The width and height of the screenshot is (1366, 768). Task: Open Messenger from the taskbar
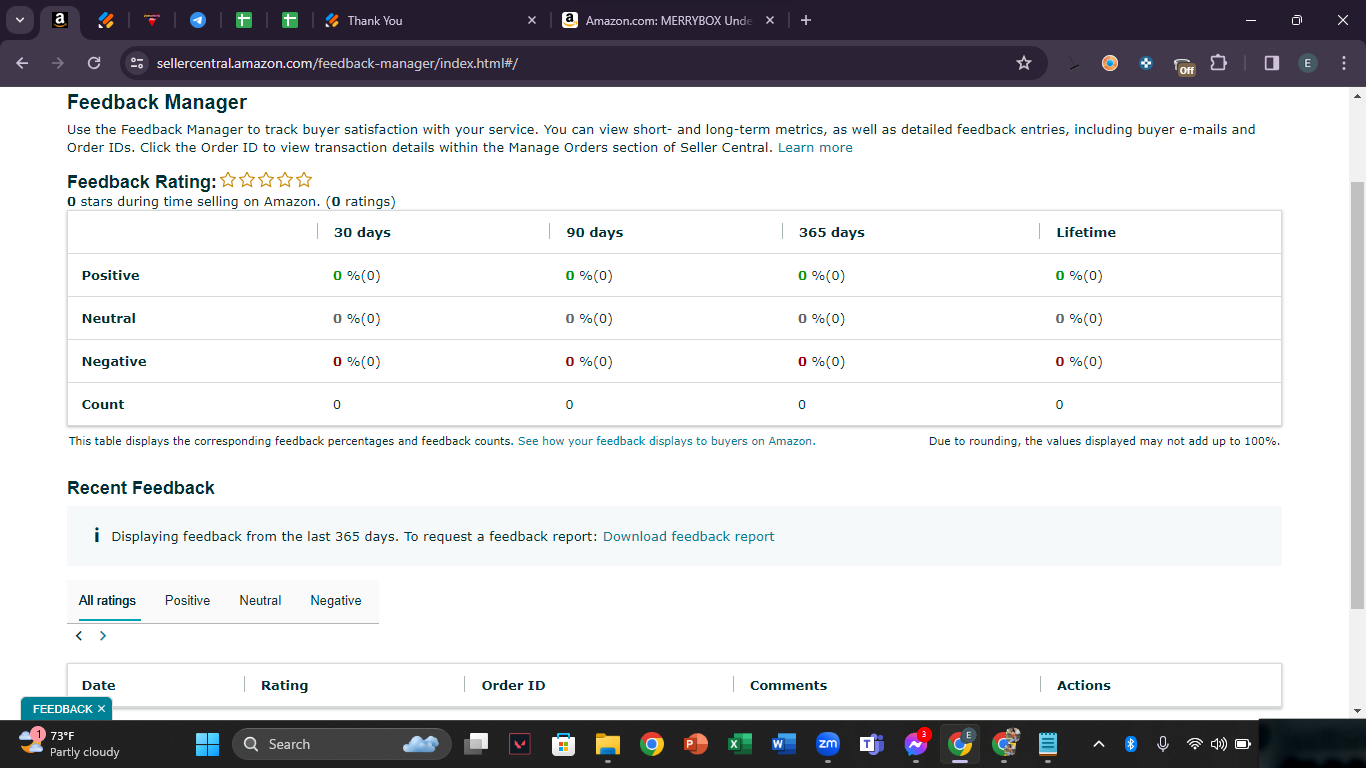pos(916,744)
